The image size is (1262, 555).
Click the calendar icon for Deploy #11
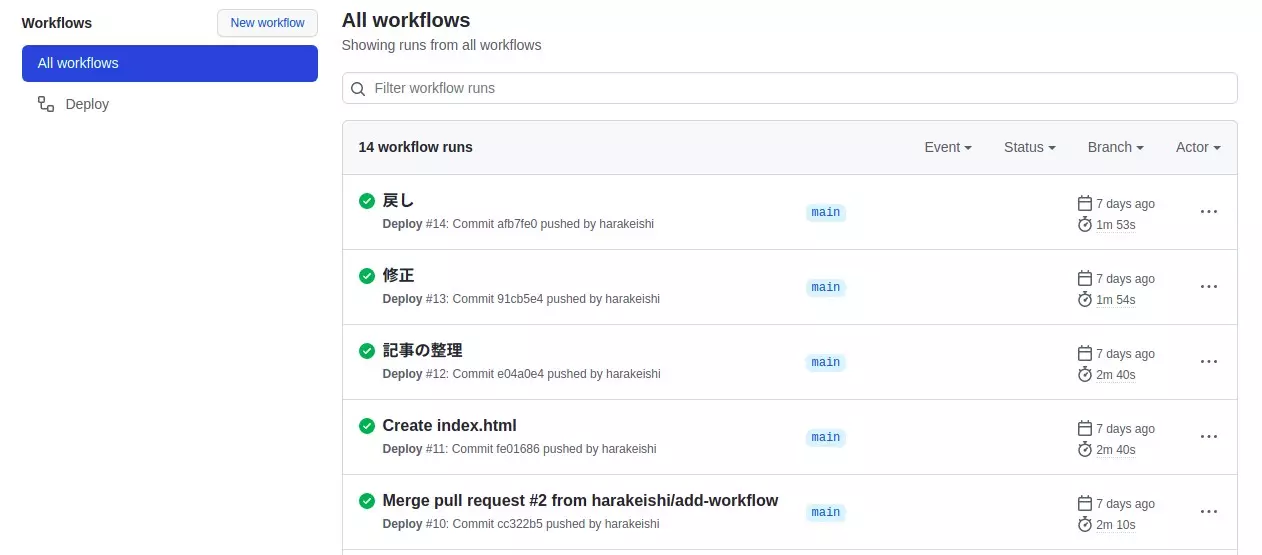(1085, 428)
